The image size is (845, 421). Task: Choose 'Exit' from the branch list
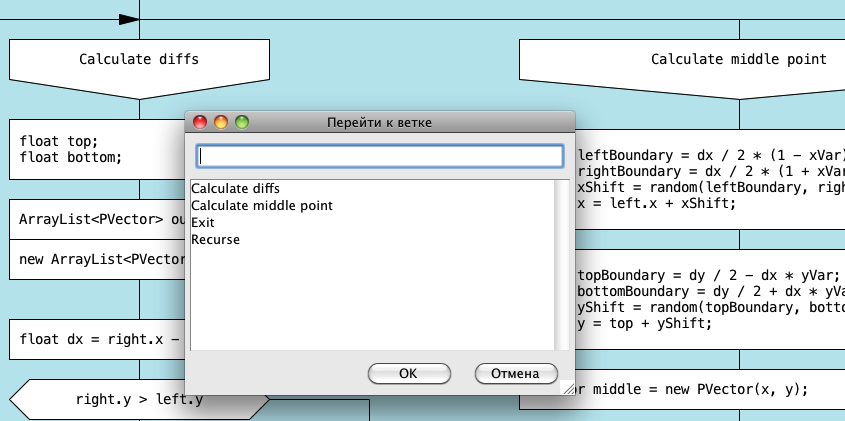203,222
